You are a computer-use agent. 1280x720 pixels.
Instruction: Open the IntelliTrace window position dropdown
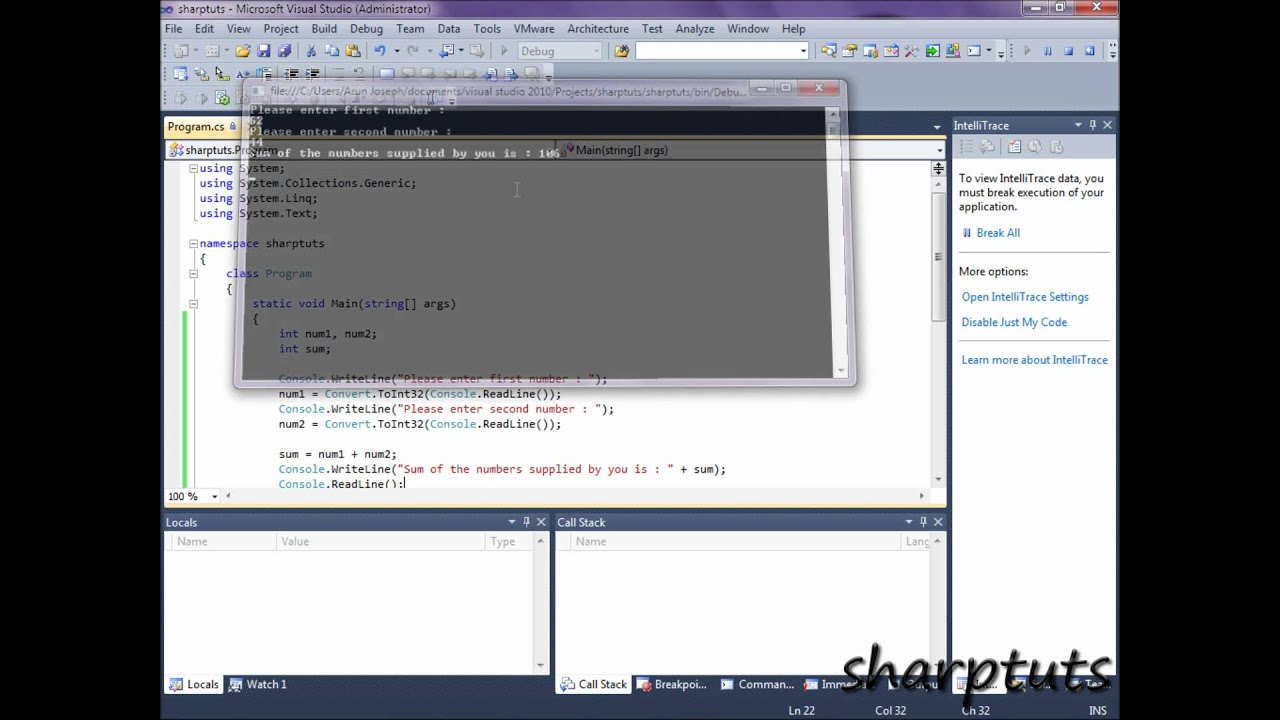(1078, 125)
